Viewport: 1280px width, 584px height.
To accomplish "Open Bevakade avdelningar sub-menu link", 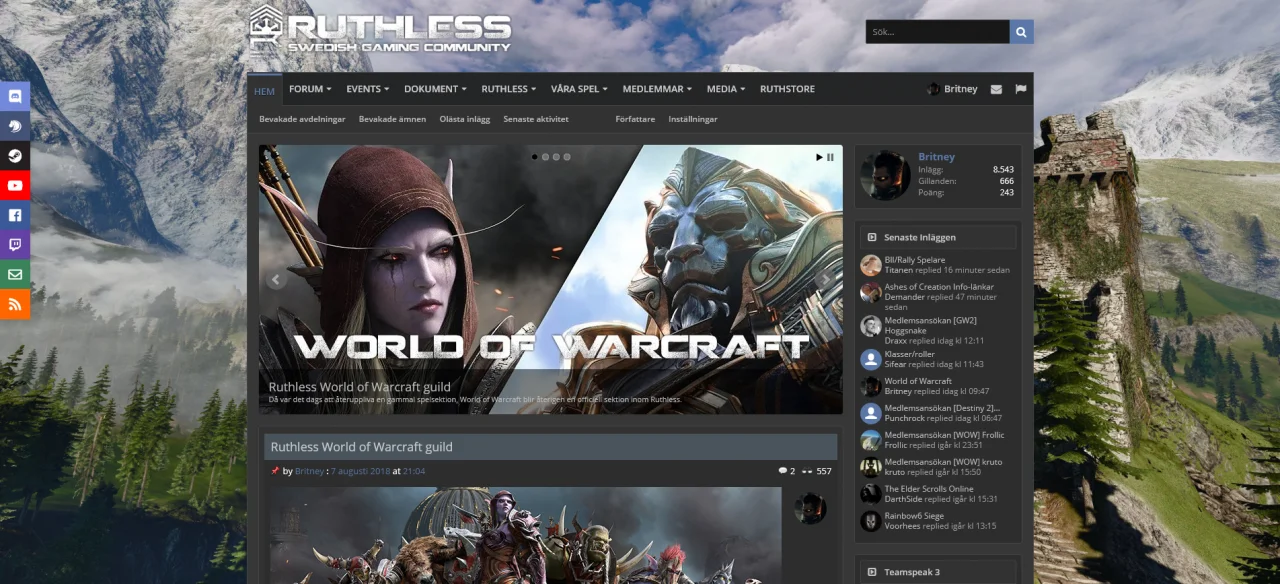I will click(302, 119).
